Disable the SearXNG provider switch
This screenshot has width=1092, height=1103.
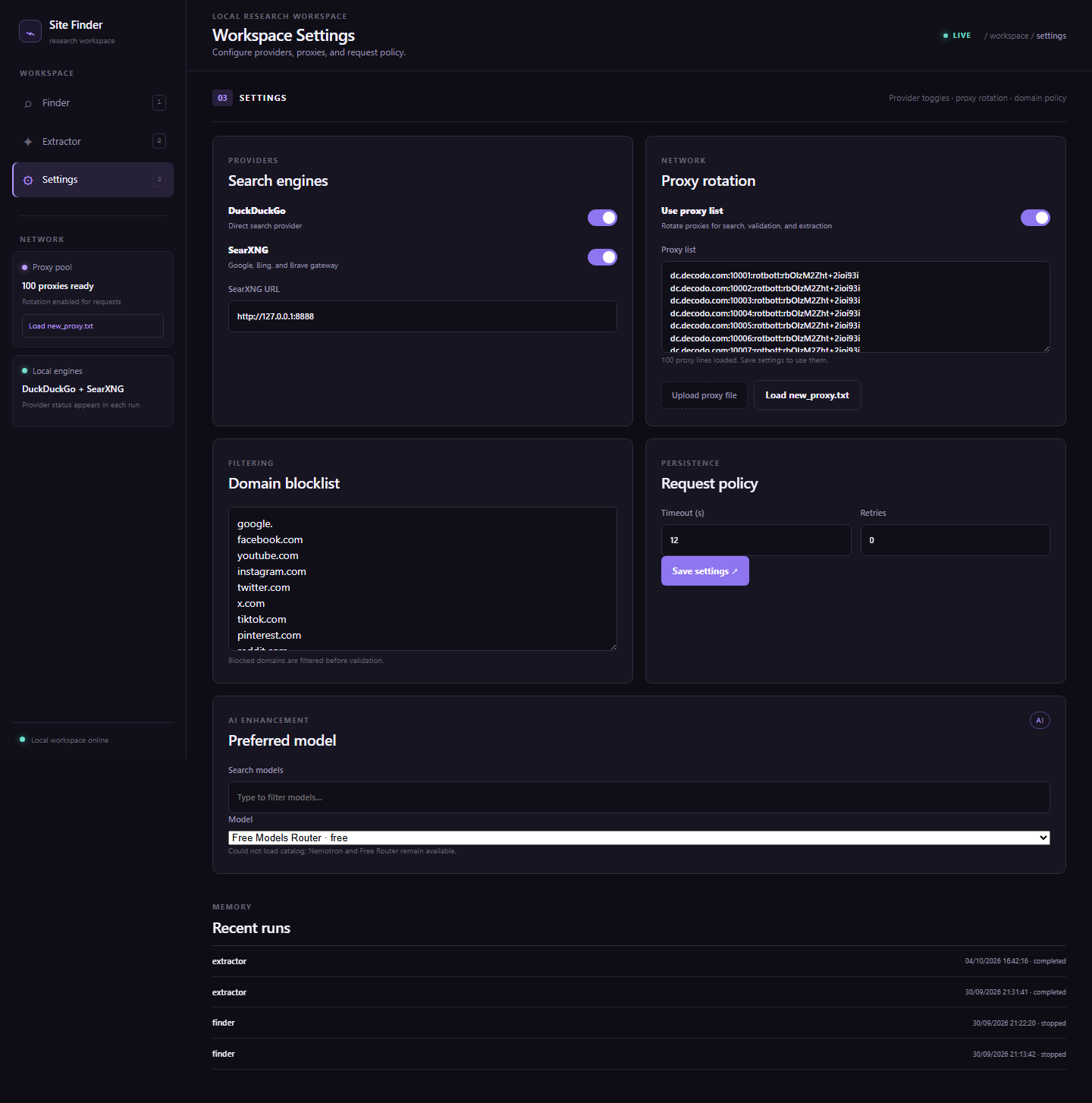click(602, 257)
